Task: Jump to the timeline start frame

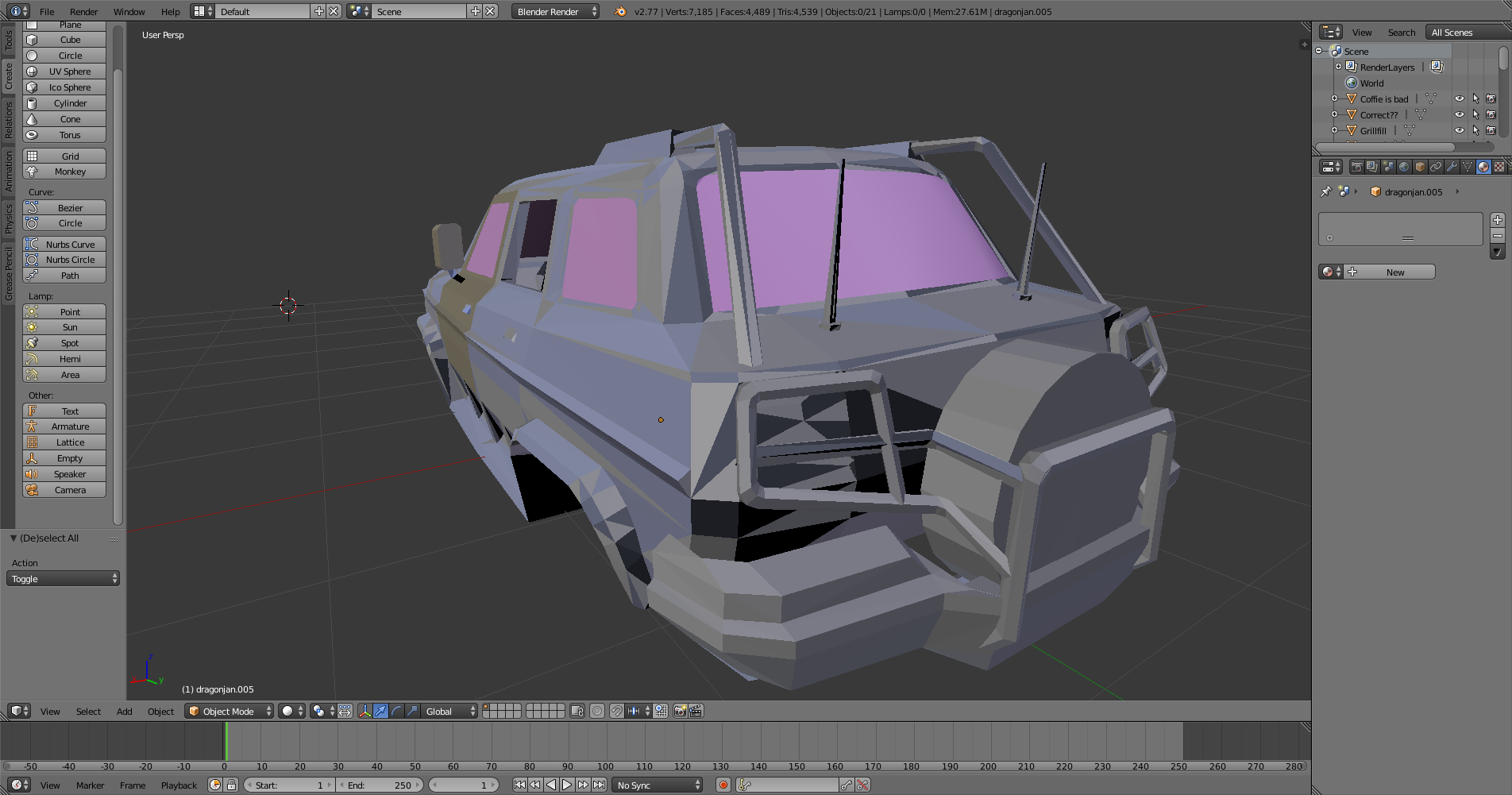Action: (x=519, y=785)
